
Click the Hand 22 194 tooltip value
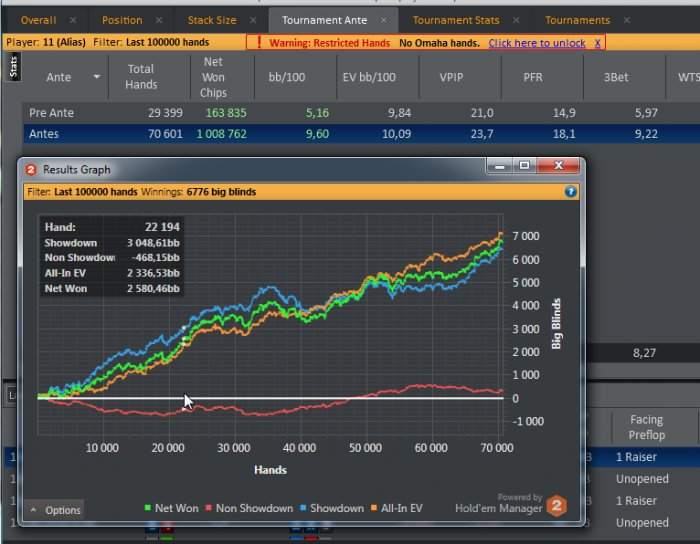tap(162, 227)
